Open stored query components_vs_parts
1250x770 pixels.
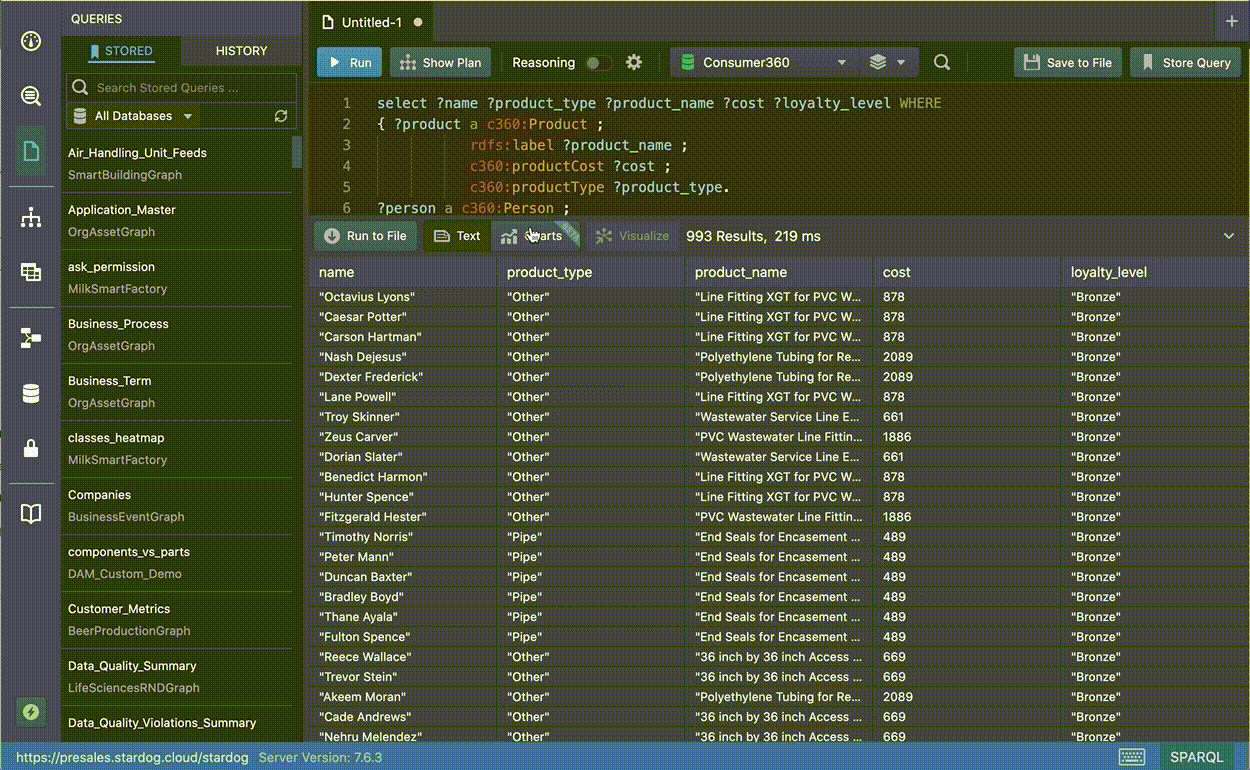[177, 562]
